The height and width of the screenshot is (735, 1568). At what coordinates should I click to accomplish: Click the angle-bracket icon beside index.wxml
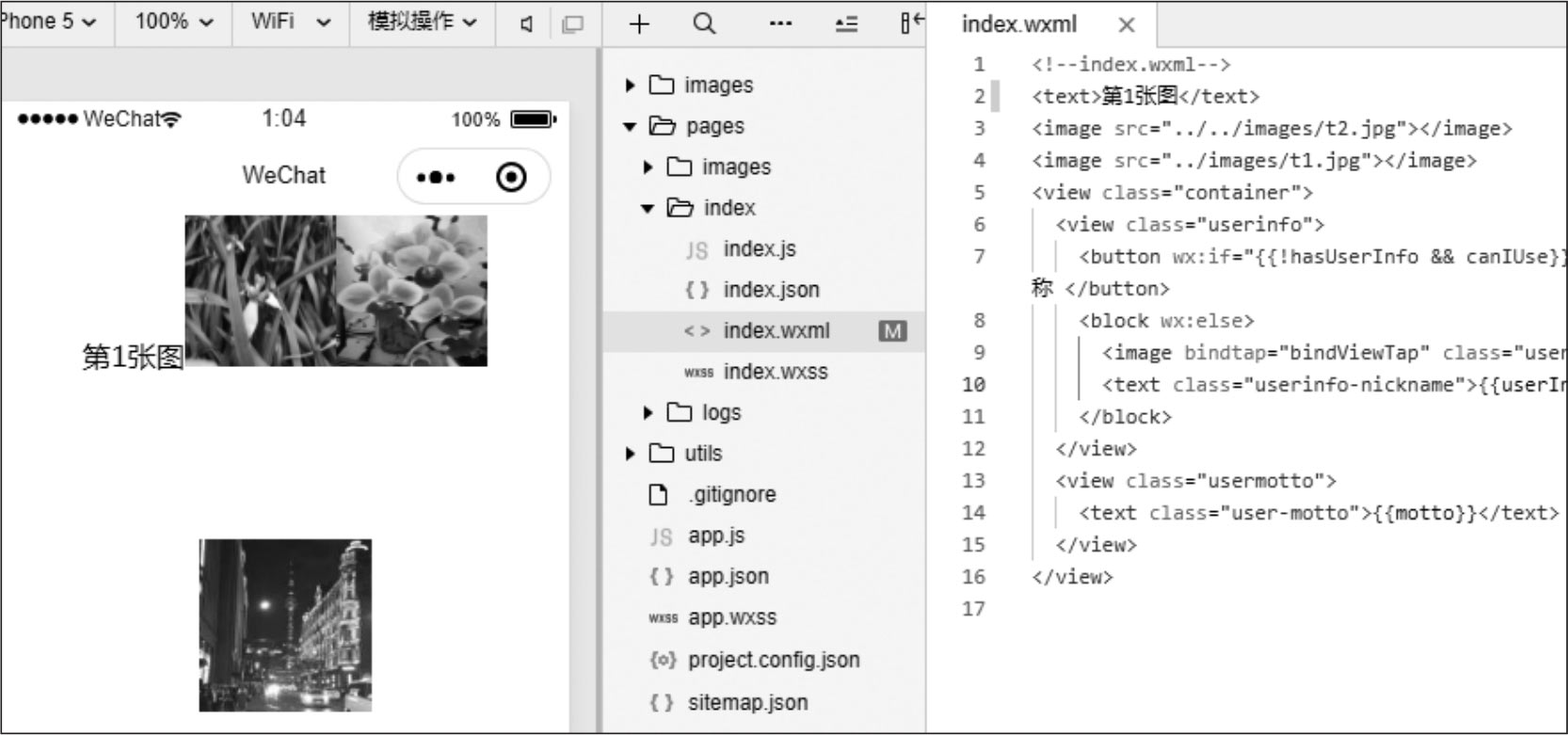(696, 331)
